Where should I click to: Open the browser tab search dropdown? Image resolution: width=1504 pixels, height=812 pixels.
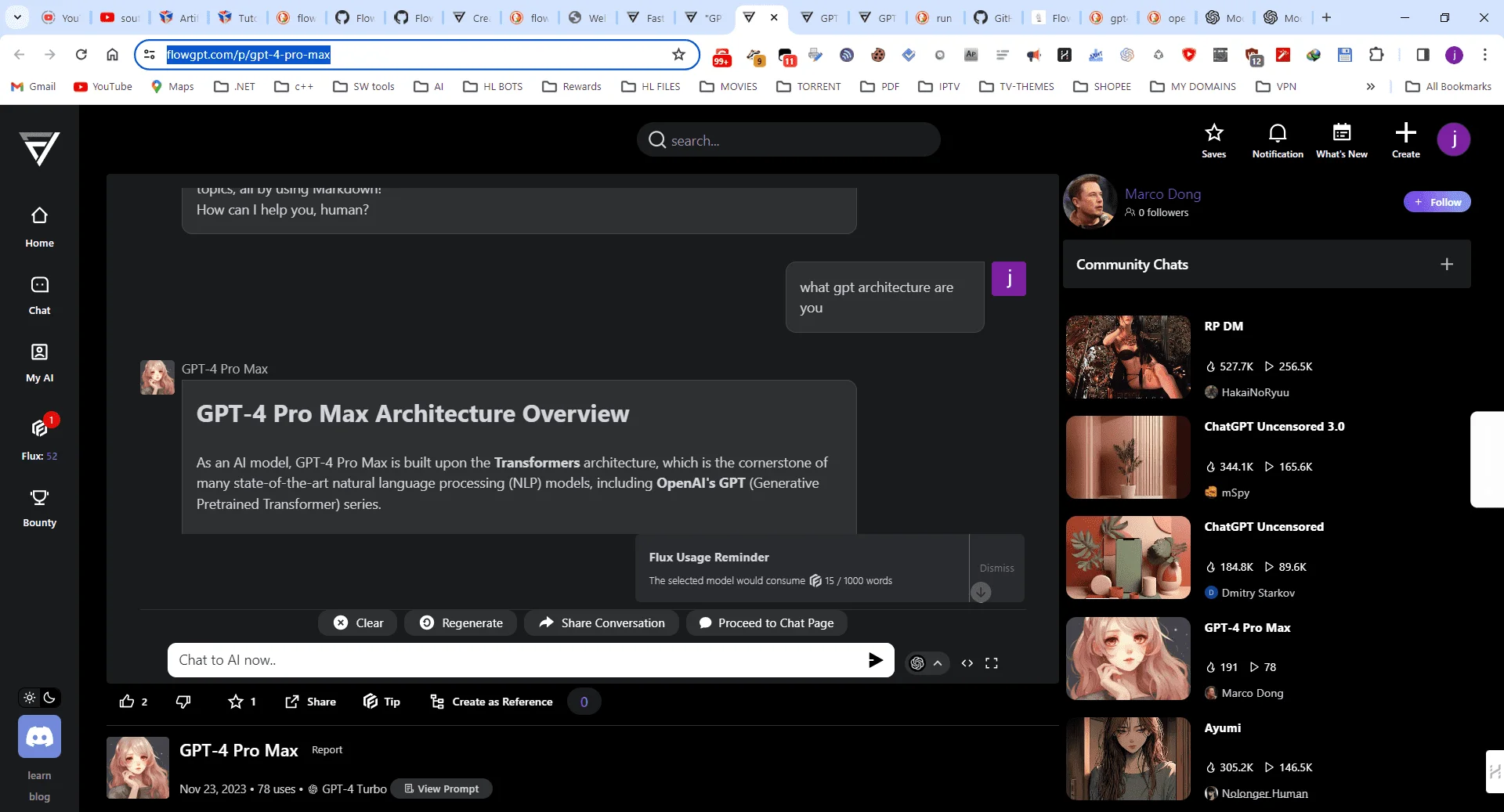17,16
